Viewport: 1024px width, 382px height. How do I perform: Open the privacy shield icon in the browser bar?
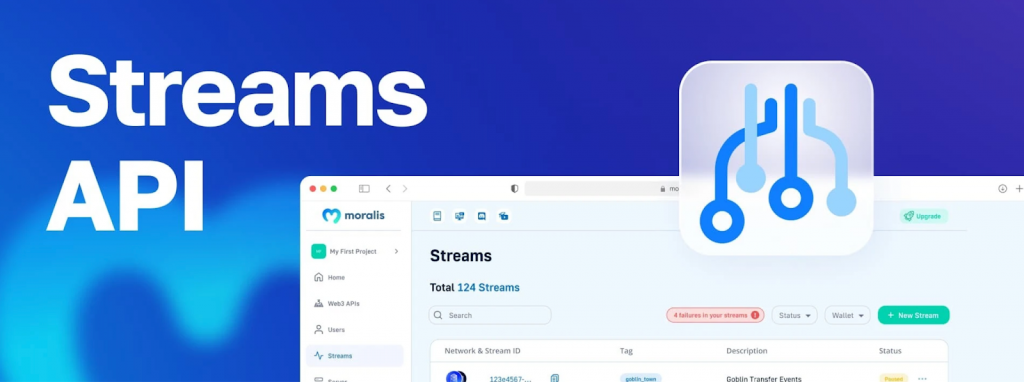515,189
